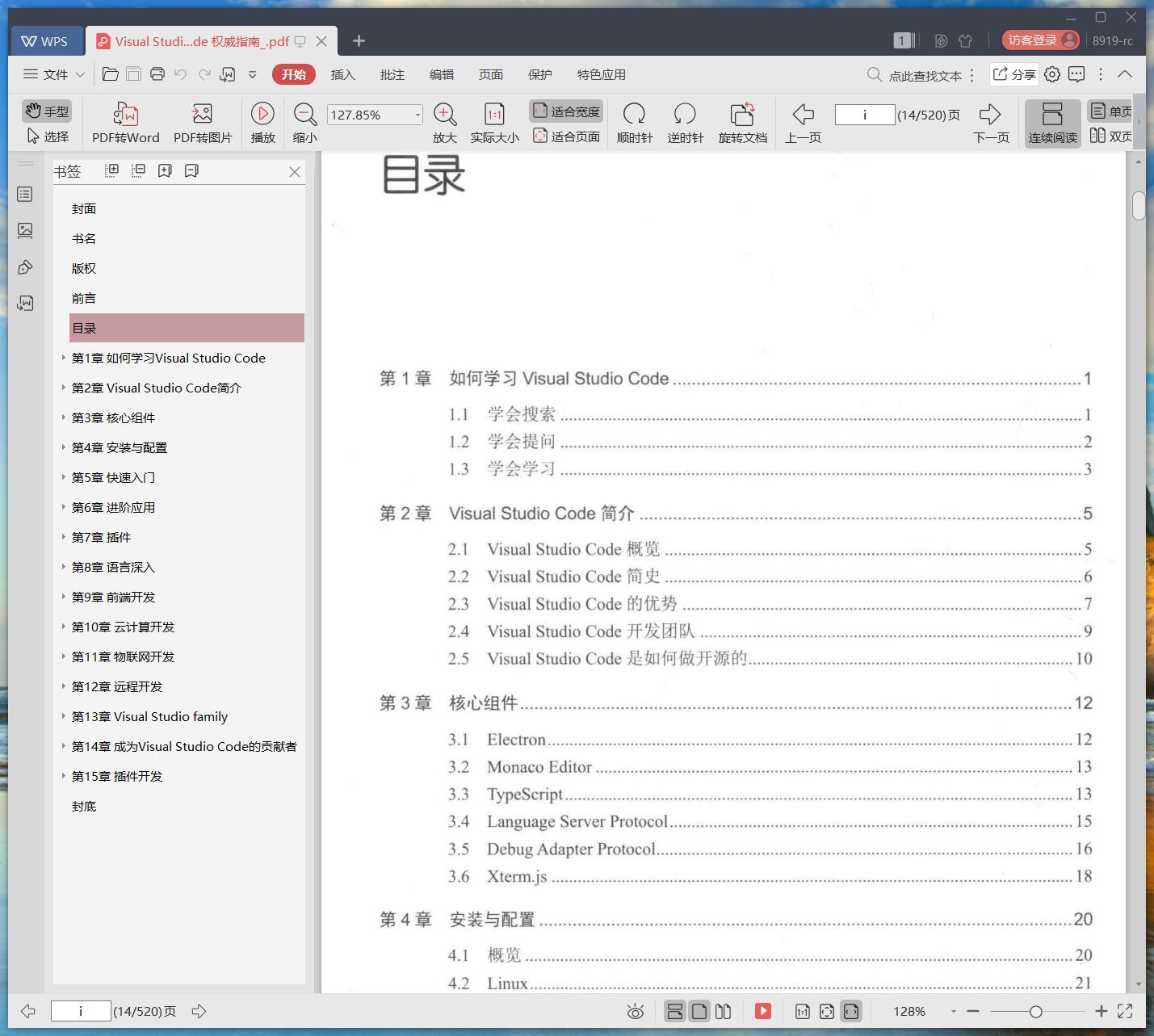1154x1036 pixels.
Task: Click the 访客登录 login button
Action: (x=1041, y=40)
